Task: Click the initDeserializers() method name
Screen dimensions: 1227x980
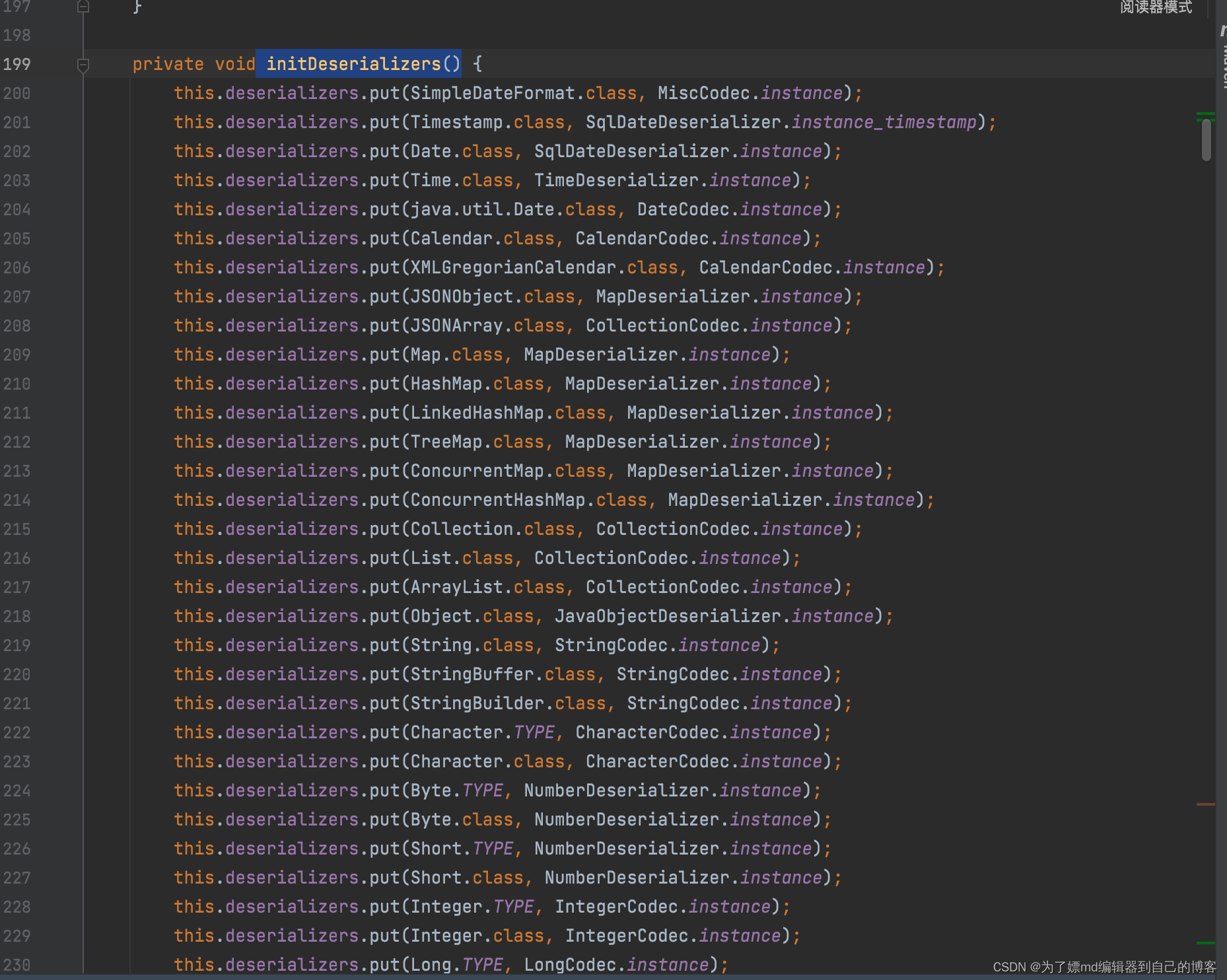Action: pyautogui.click(x=363, y=64)
